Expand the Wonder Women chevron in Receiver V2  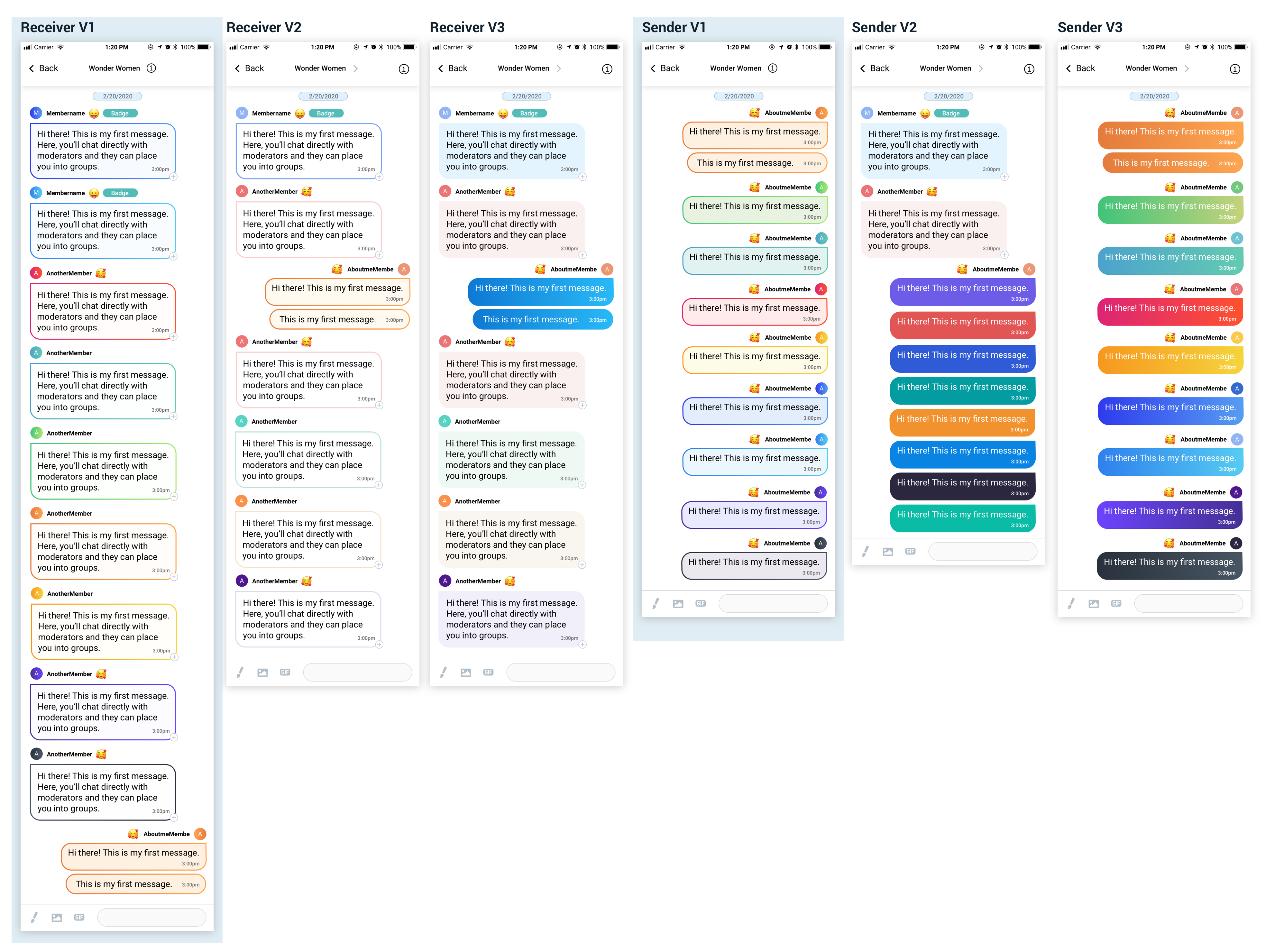355,69
